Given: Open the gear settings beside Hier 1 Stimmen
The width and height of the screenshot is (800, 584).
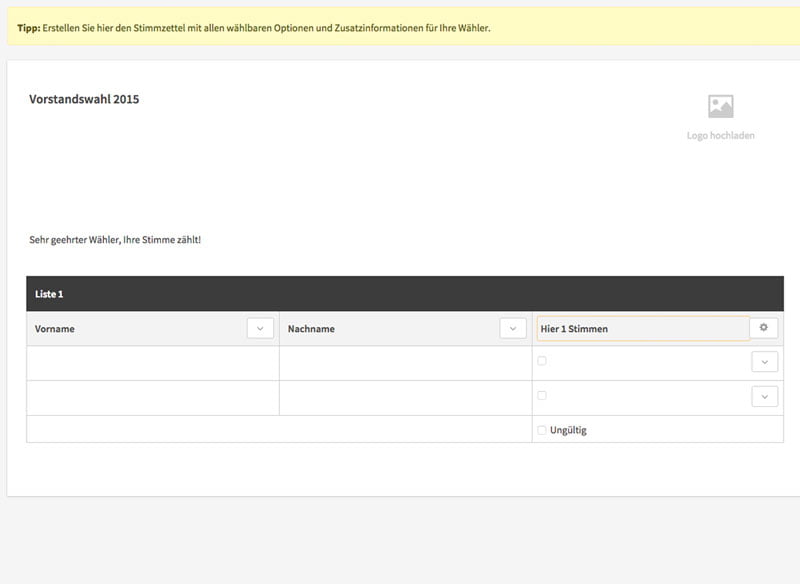Looking at the screenshot, I should point(763,328).
